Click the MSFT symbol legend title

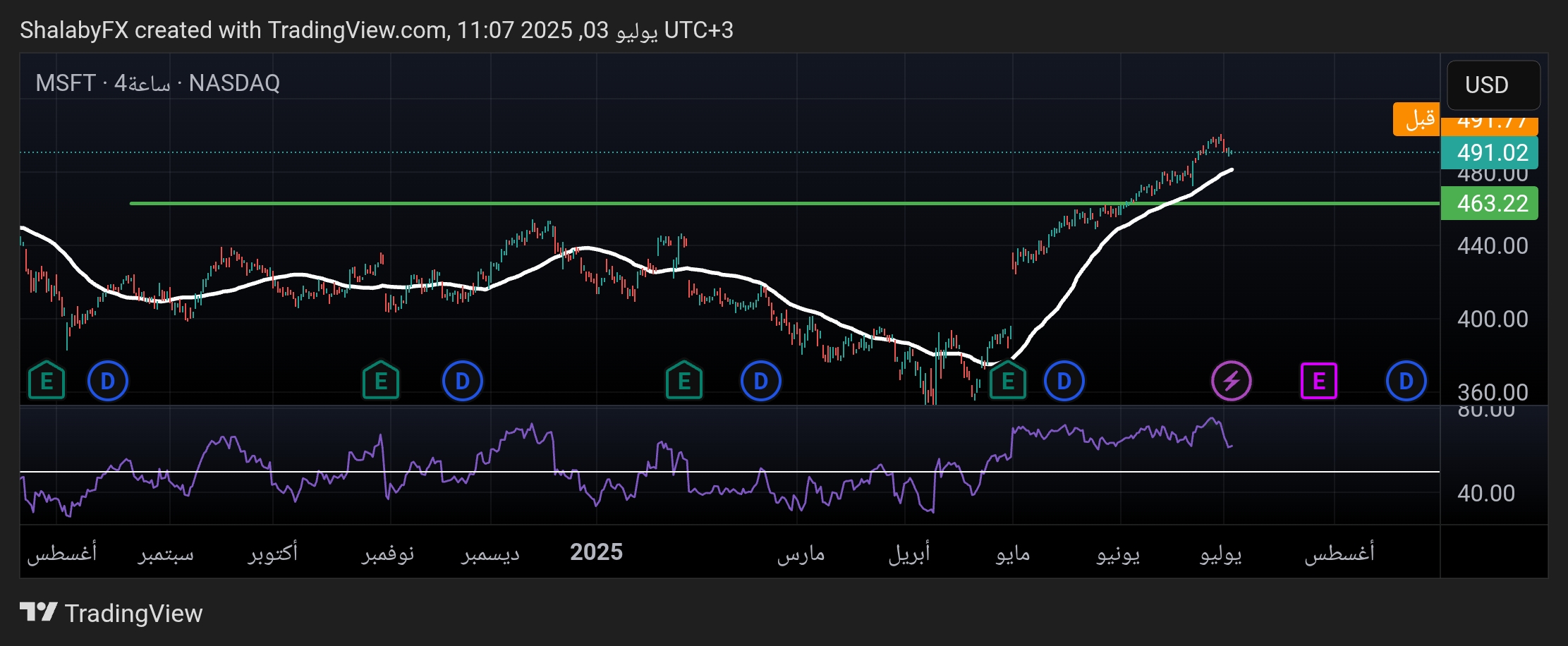[65, 83]
